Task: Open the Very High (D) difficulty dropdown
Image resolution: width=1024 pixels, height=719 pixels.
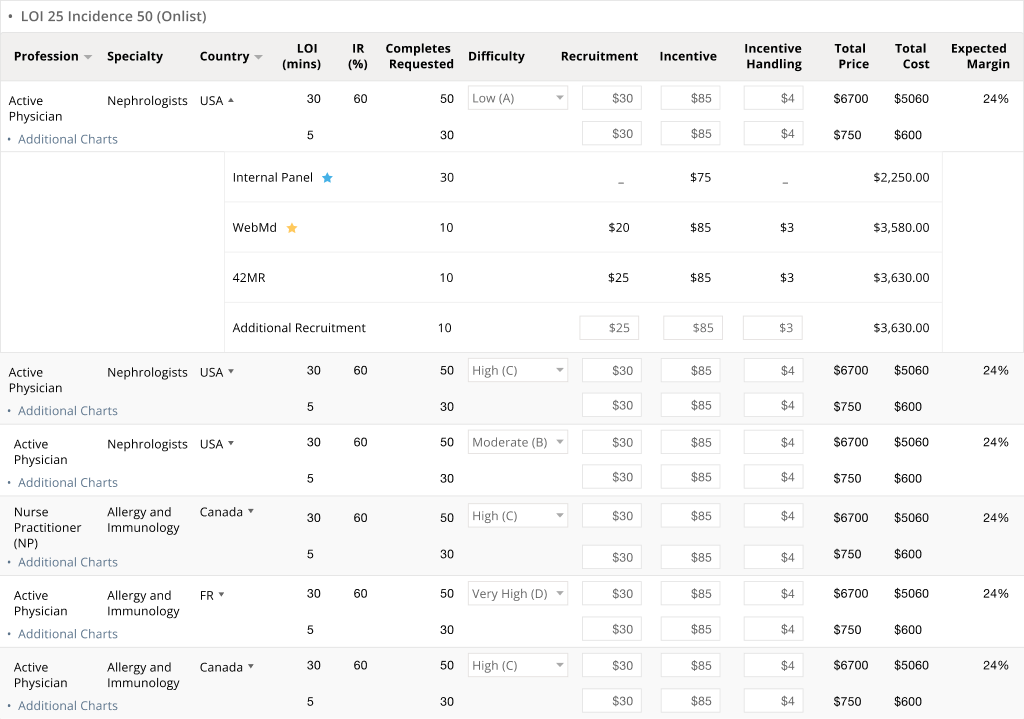Action: click(517, 594)
